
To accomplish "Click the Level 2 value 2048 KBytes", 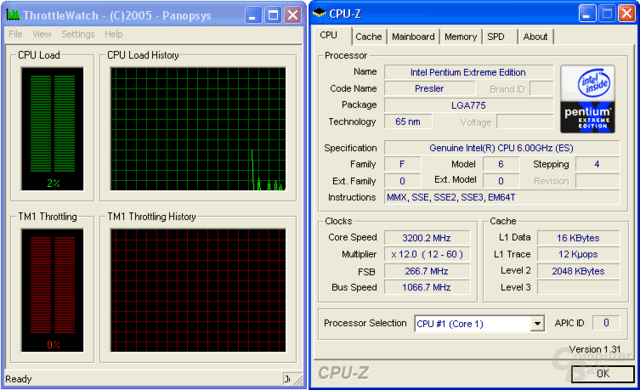I will (578, 271).
